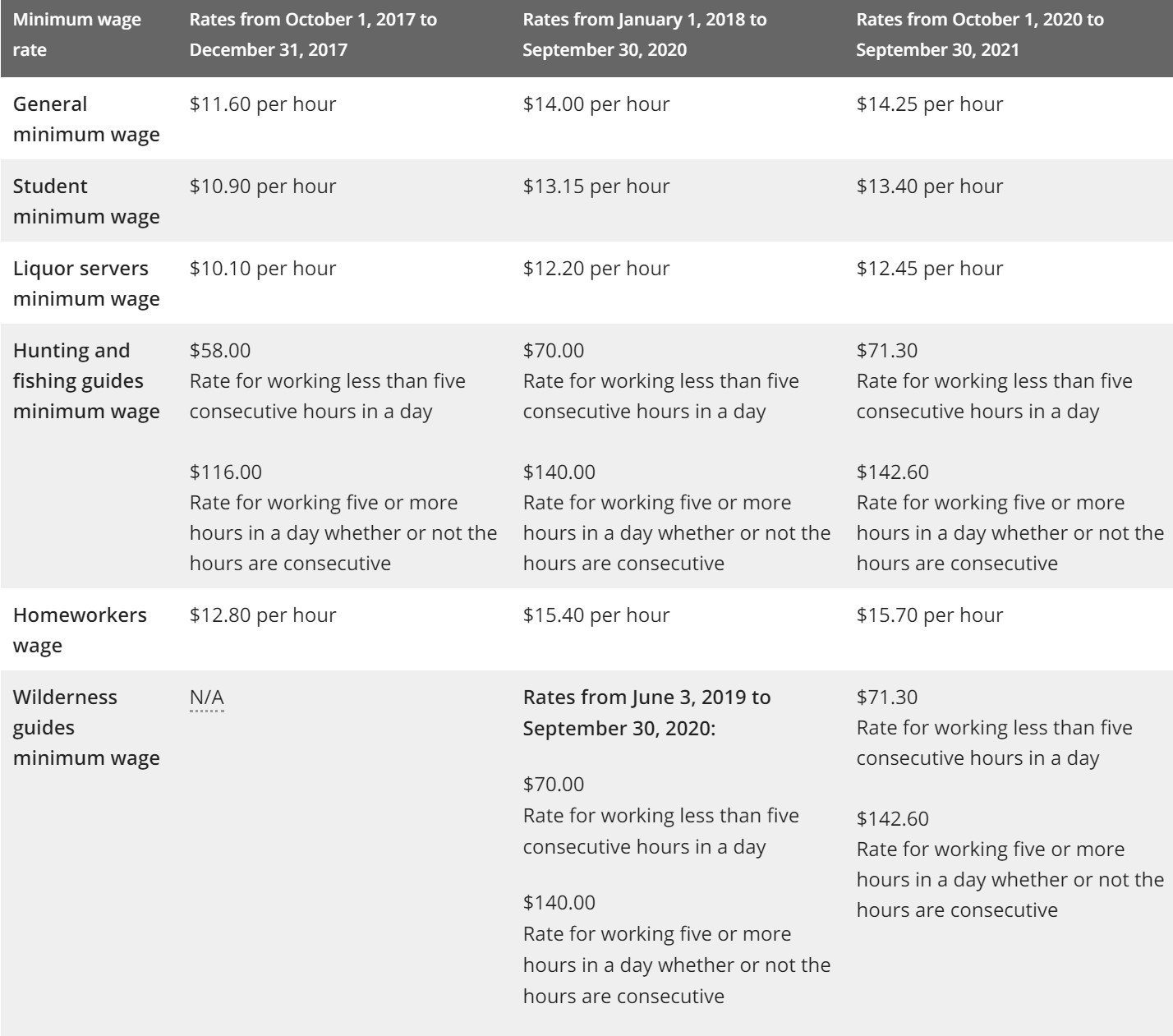Click the "Rates from June 3, 2019" subheading
The image size is (1173, 1036).
[x=646, y=712]
